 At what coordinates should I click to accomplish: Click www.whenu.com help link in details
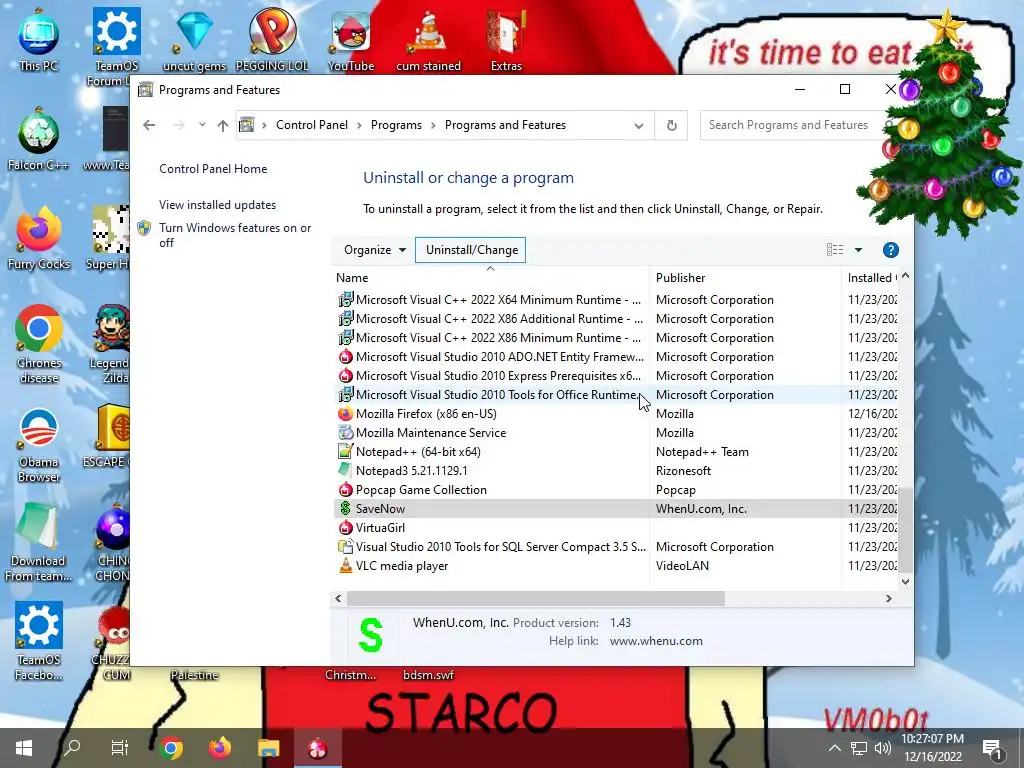pos(656,641)
